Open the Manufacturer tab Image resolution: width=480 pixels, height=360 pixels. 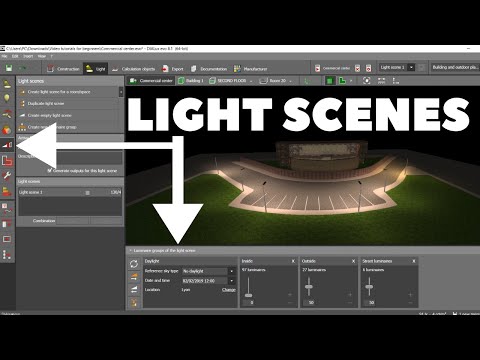pyautogui.click(x=251, y=69)
